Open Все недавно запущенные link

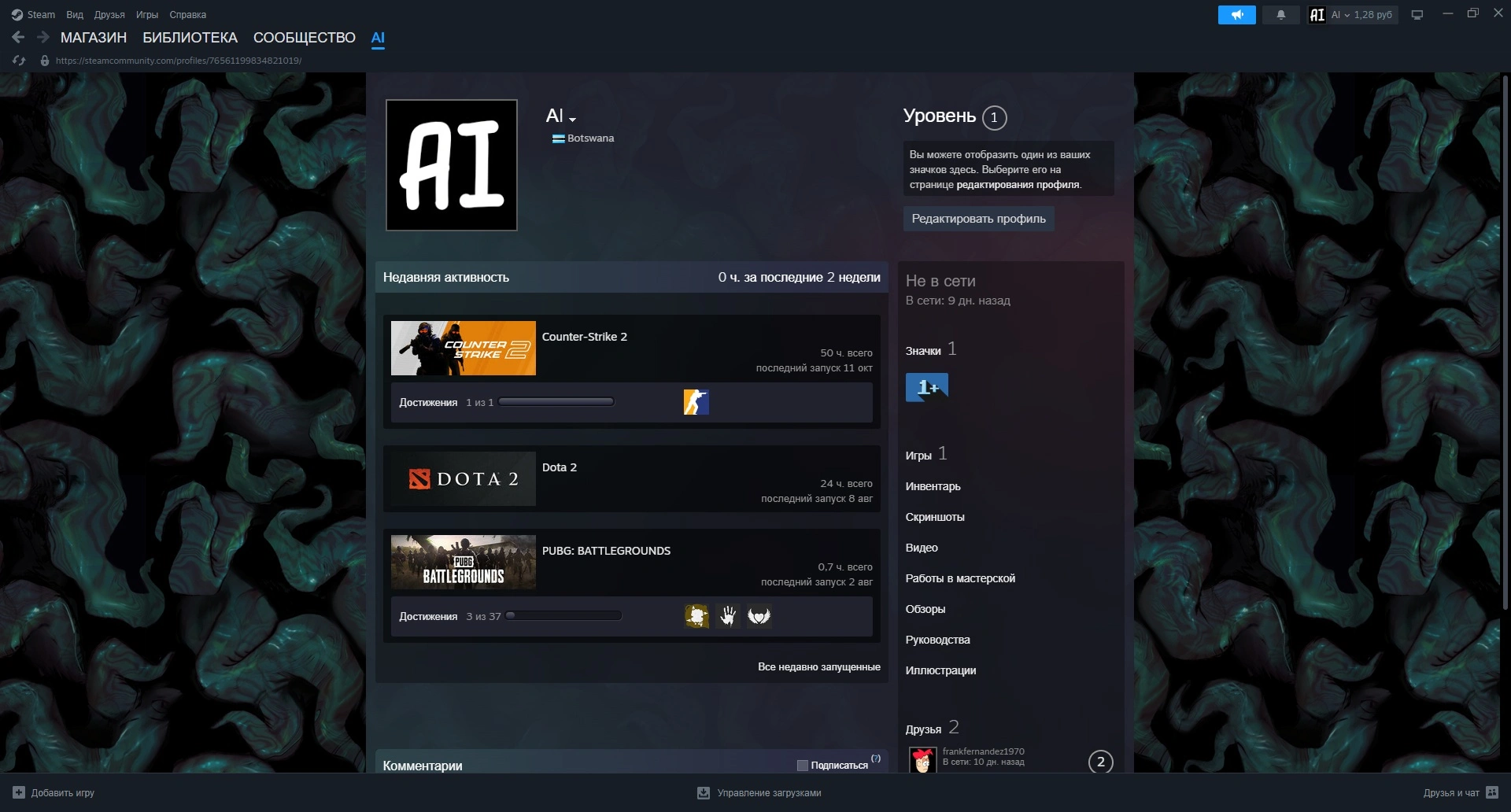tap(819, 667)
